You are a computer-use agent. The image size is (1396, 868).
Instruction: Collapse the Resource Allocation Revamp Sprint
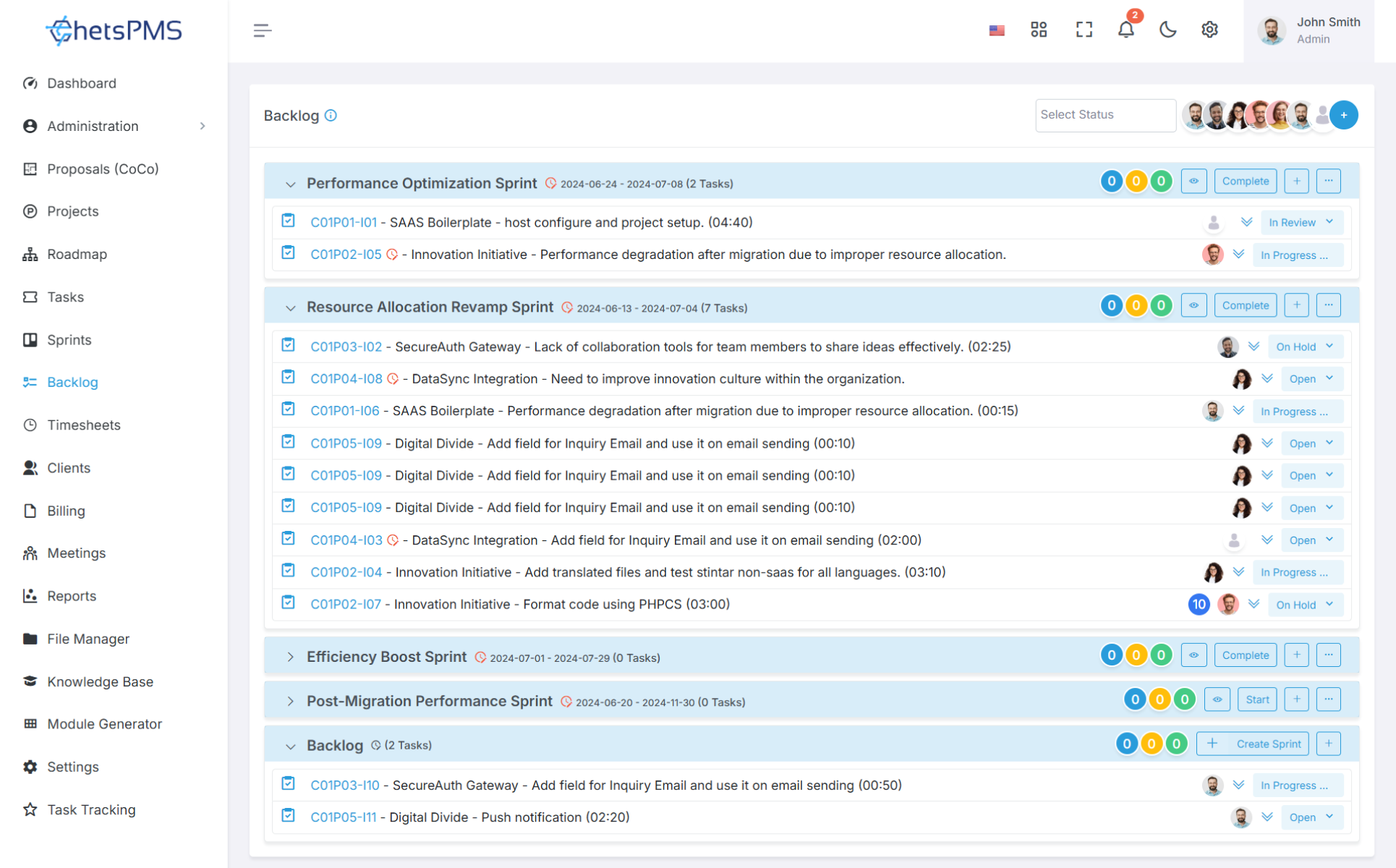(290, 307)
